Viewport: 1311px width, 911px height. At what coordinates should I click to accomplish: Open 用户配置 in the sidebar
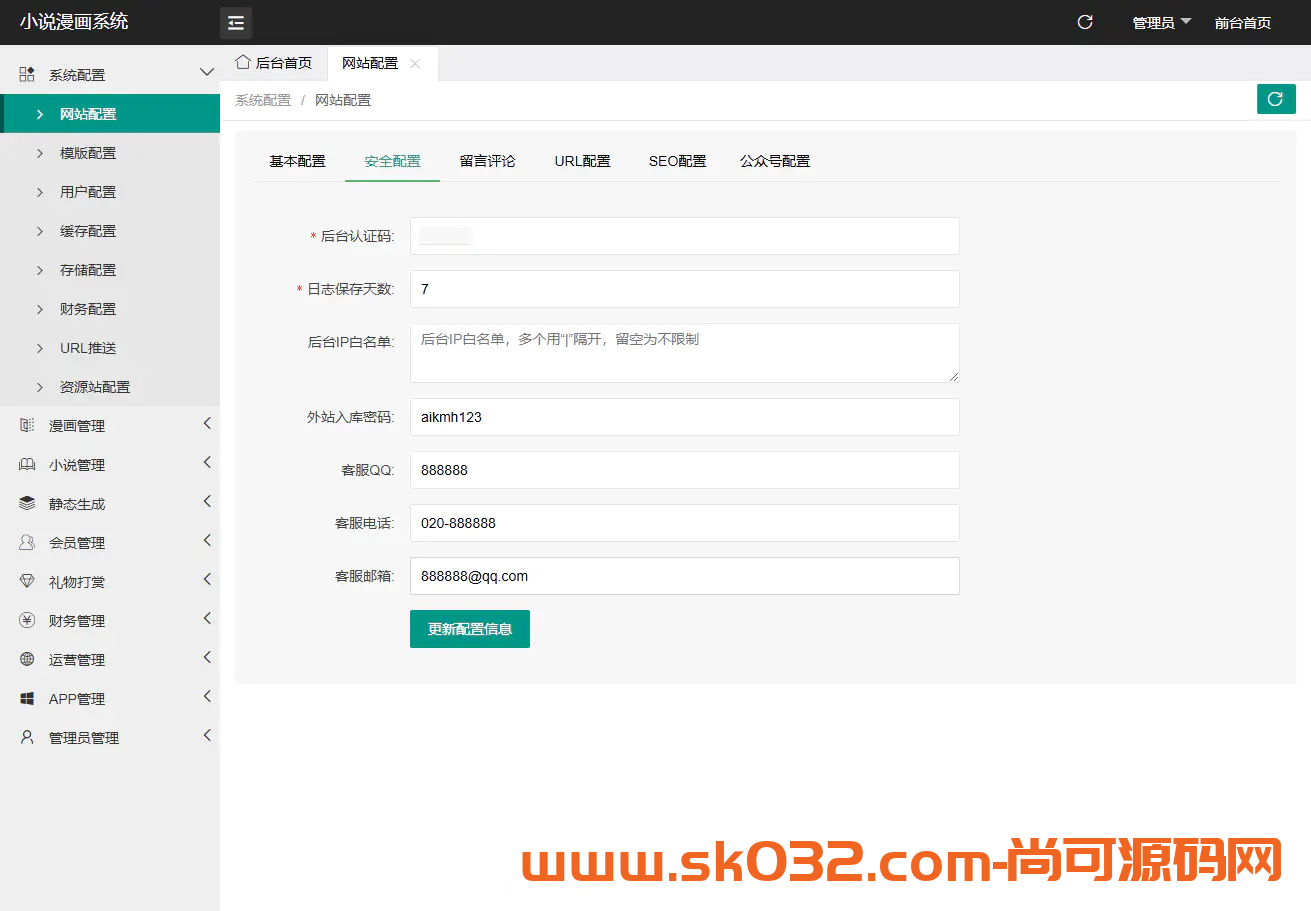point(110,192)
